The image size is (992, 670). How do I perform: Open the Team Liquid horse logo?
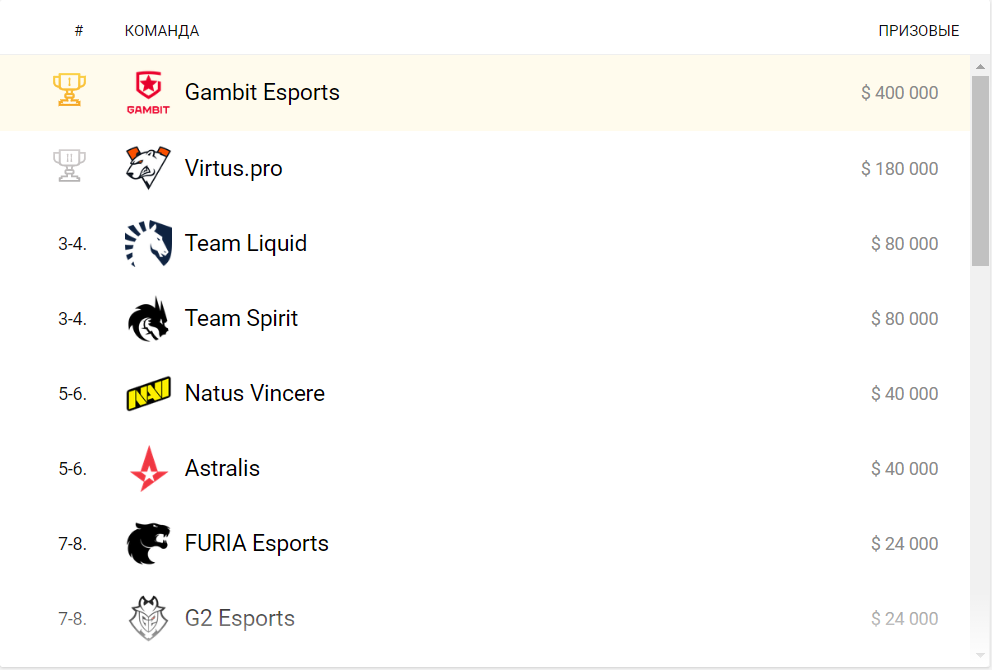coord(148,243)
